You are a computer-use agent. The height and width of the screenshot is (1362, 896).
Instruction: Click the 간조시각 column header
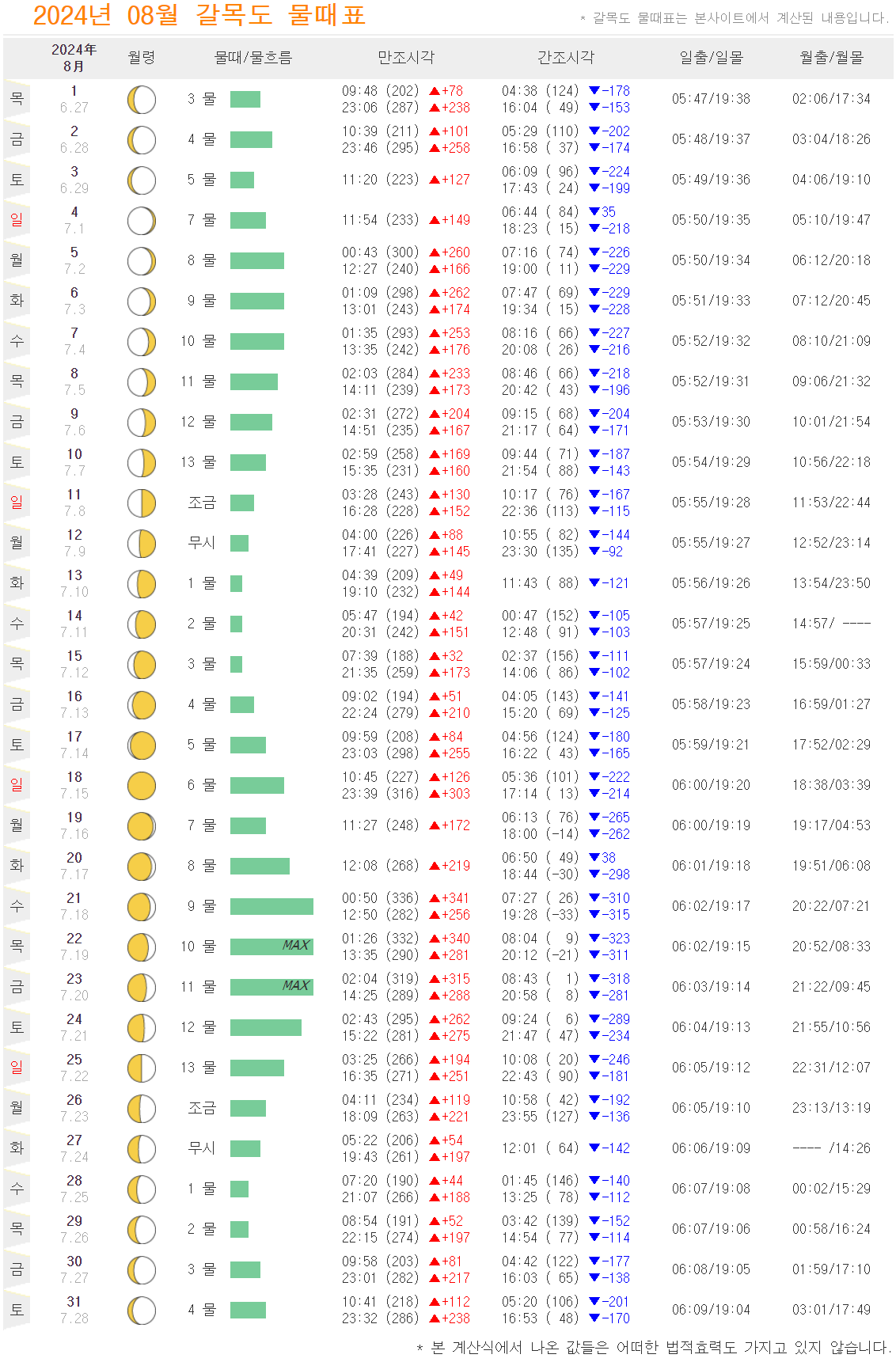pyautogui.click(x=566, y=58)
